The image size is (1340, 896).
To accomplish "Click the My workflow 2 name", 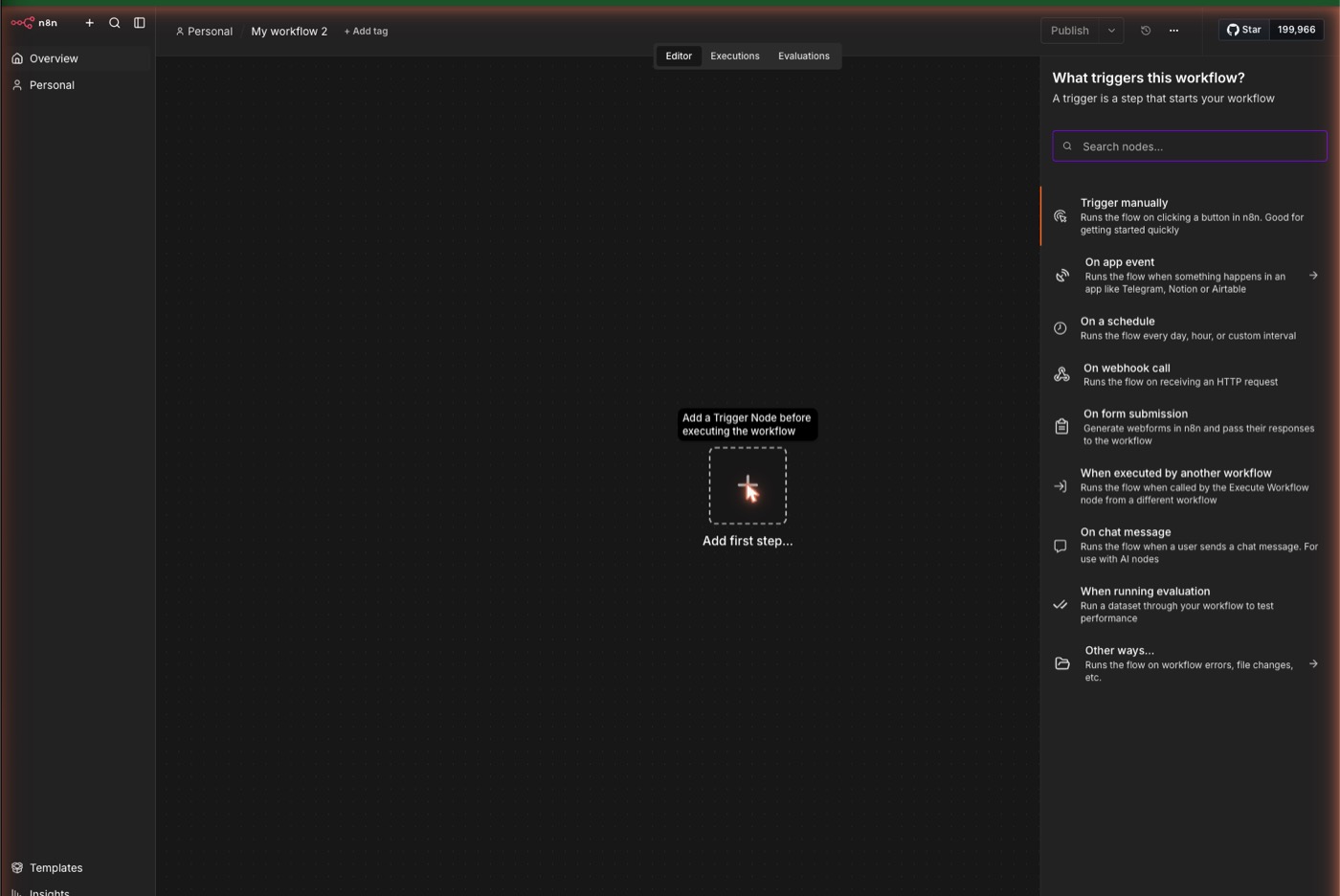I will pos(289,32).
